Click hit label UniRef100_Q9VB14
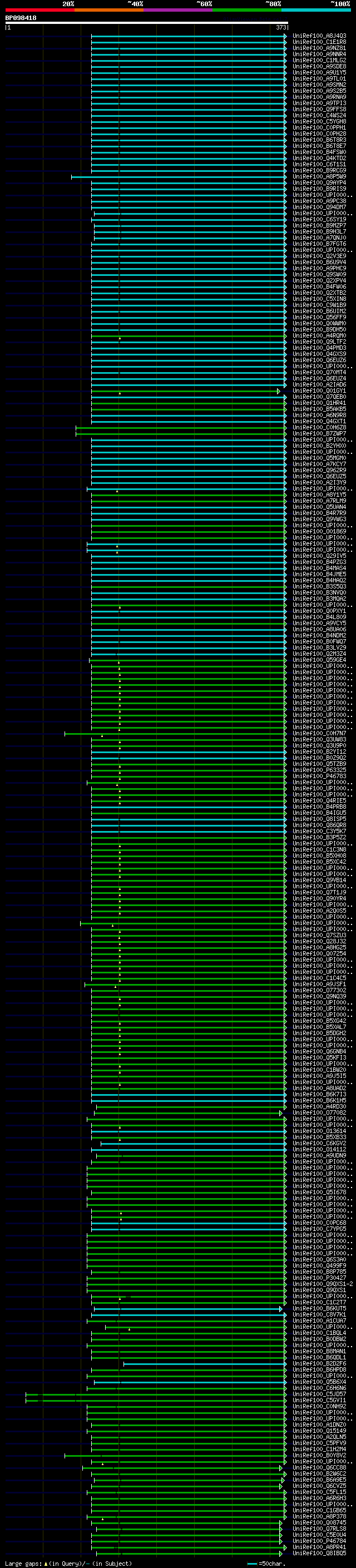The width and height of the screenshot is (356, 1568). click(x=319, y=880)
